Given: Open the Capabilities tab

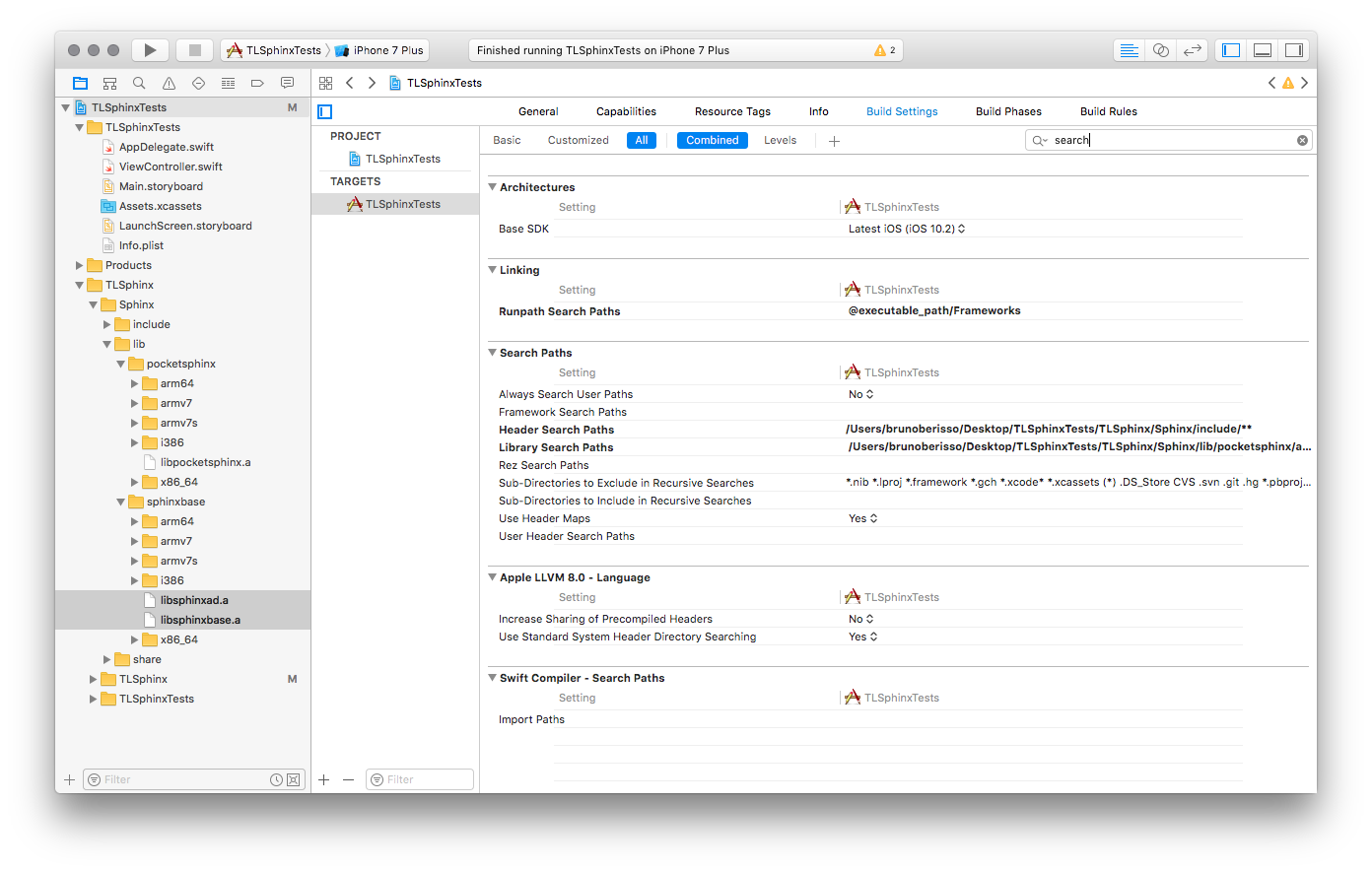Looking at the screenshot, I should click(x=626, y=111).
